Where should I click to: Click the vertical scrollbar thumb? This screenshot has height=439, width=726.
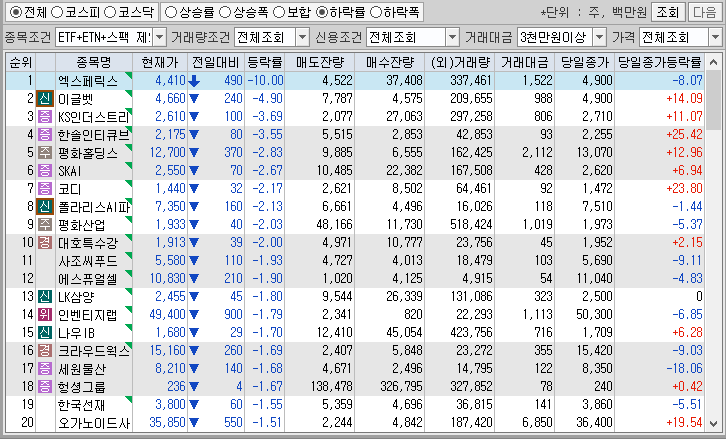[x=713, y=100]
